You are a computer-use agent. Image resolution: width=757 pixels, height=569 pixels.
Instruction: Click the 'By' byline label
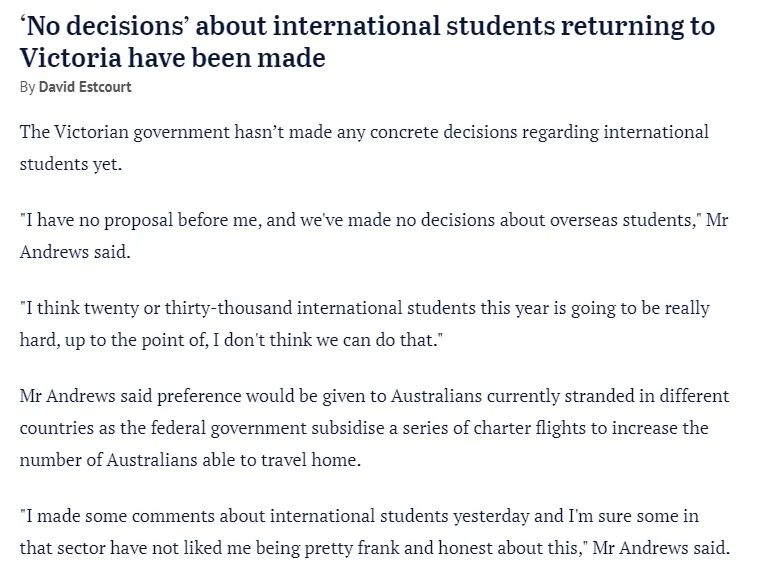[27, 87]
